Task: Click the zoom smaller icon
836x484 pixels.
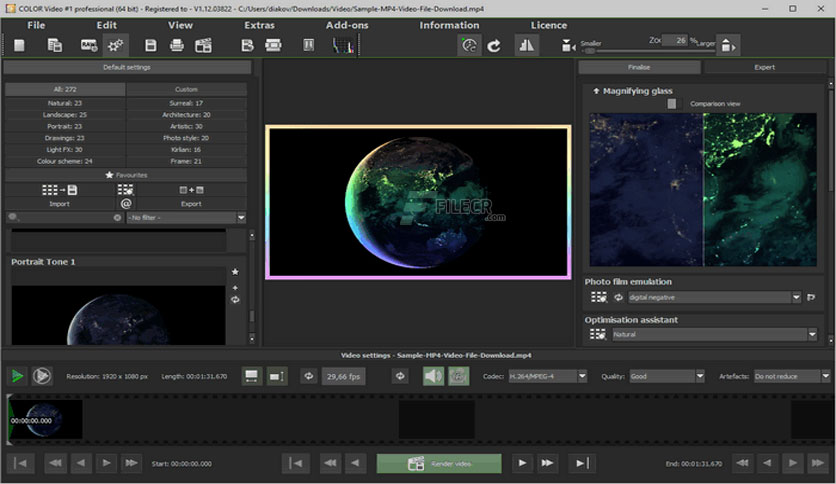Action: click(x=568, y=46)
